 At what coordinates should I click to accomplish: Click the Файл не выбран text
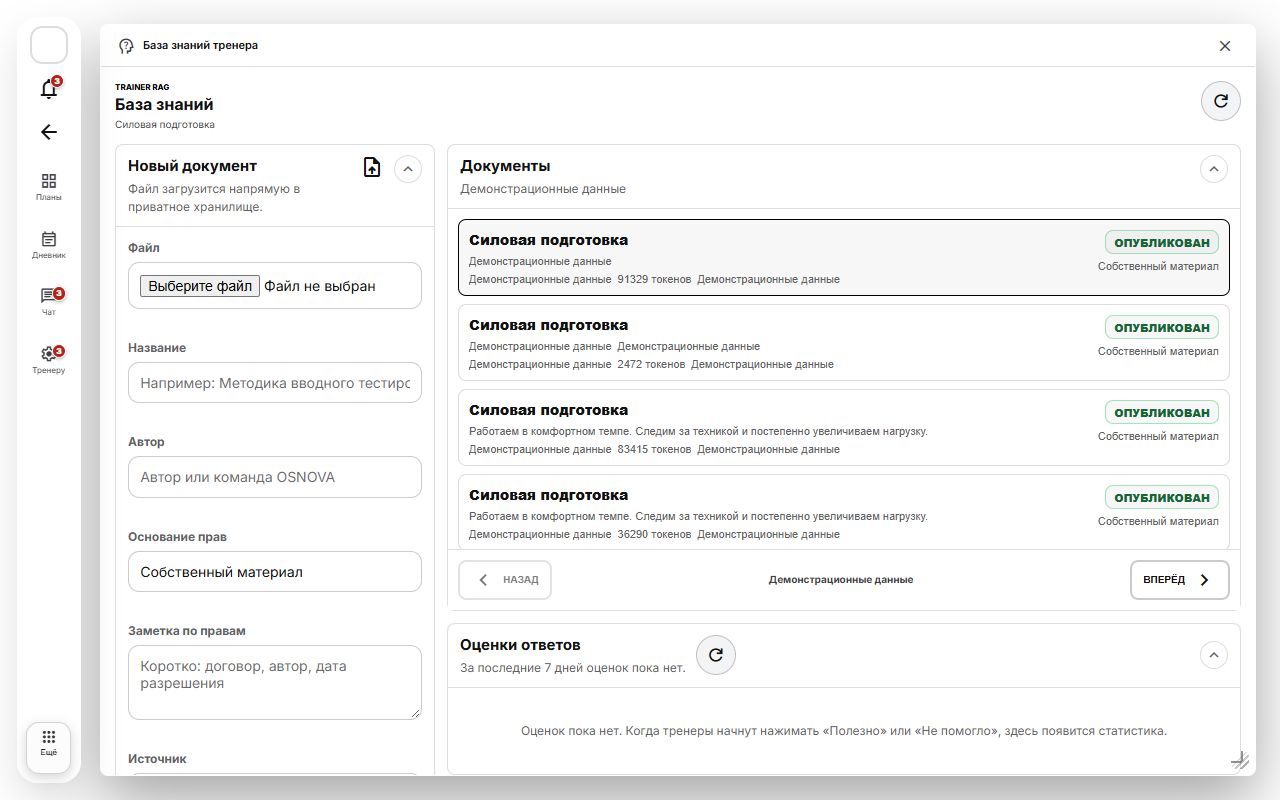[320, 286]
